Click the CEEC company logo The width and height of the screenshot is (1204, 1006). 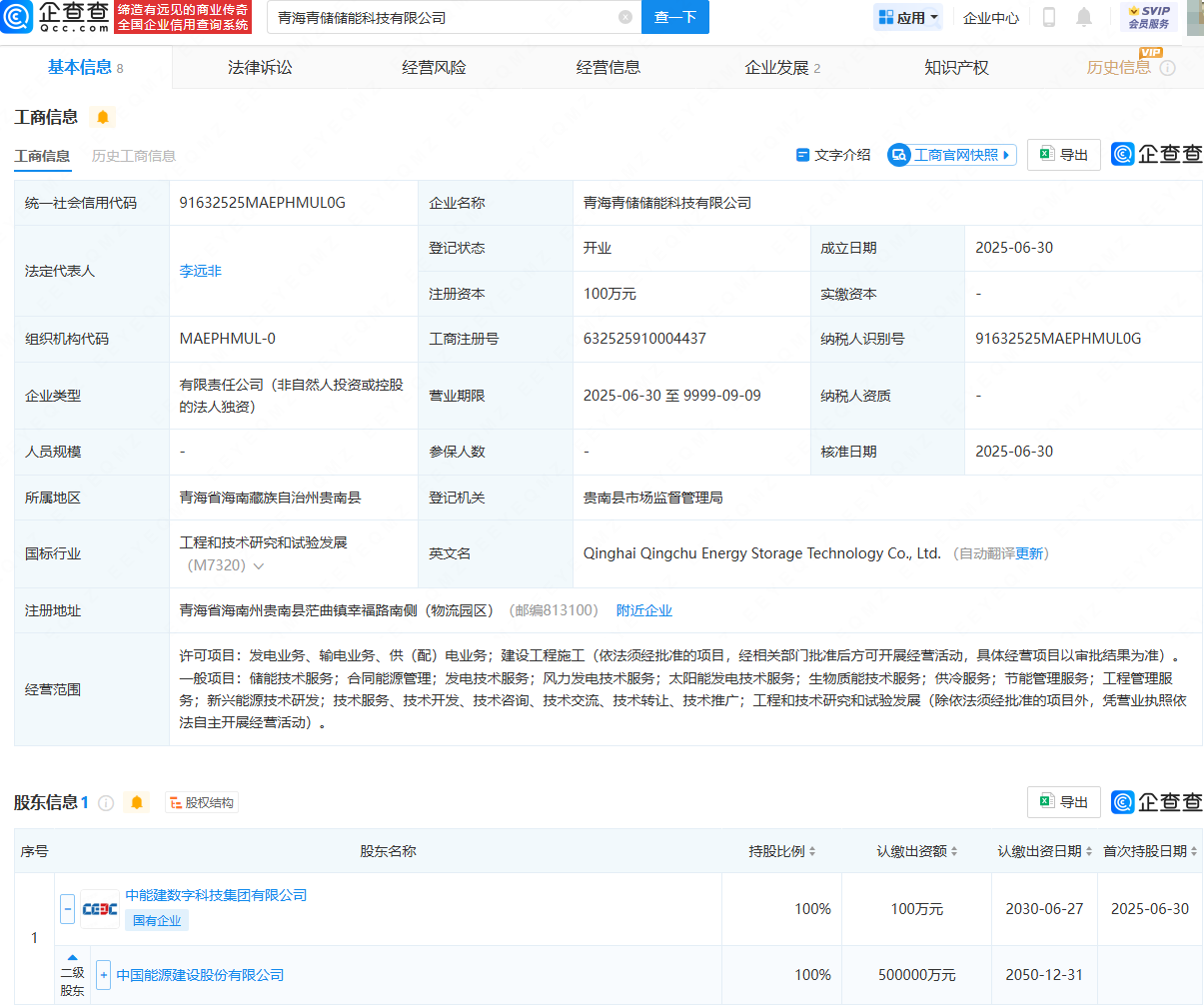100,909
